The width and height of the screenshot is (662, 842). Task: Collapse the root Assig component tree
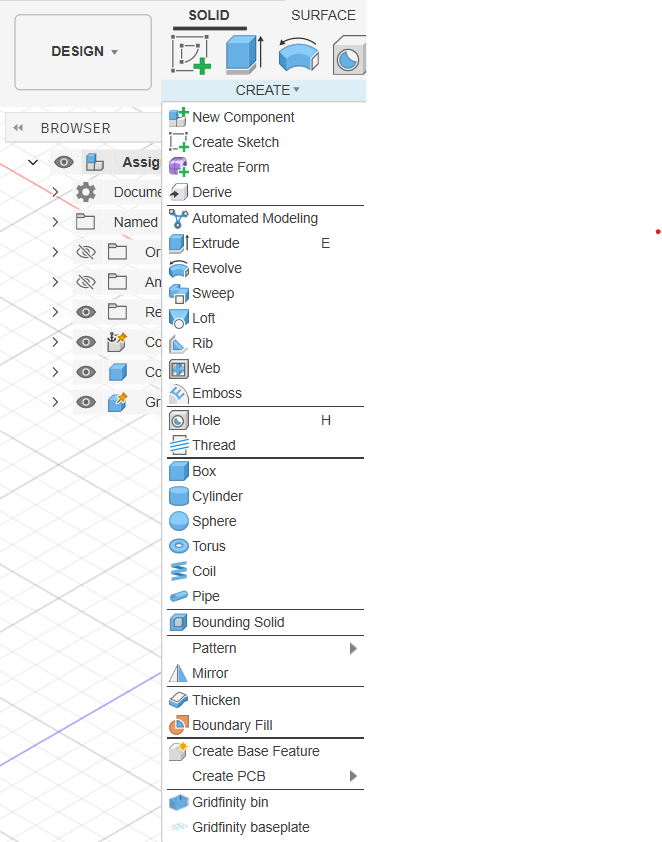coord(33,162)
